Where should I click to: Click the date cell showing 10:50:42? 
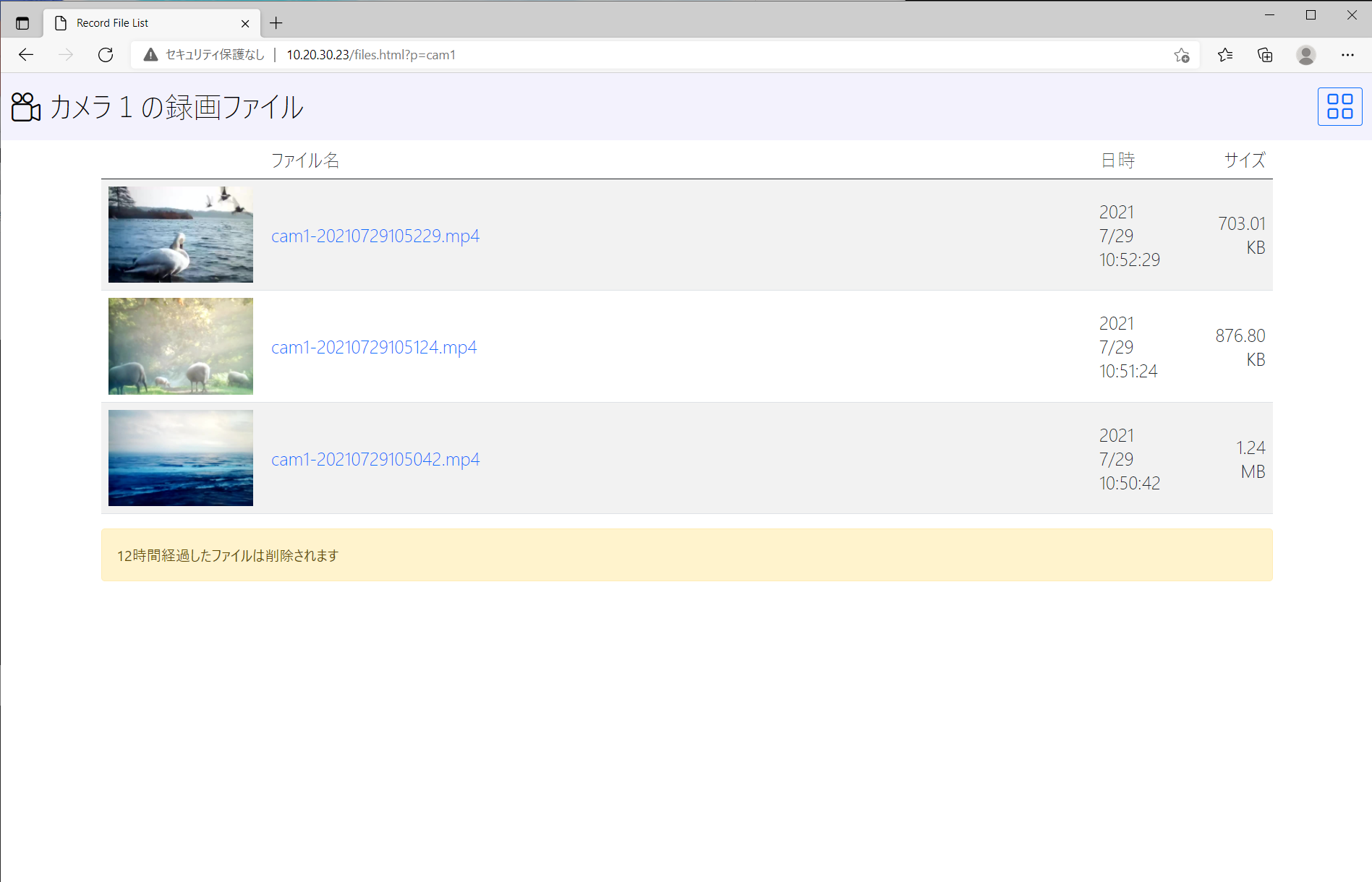pos(1130,459)
